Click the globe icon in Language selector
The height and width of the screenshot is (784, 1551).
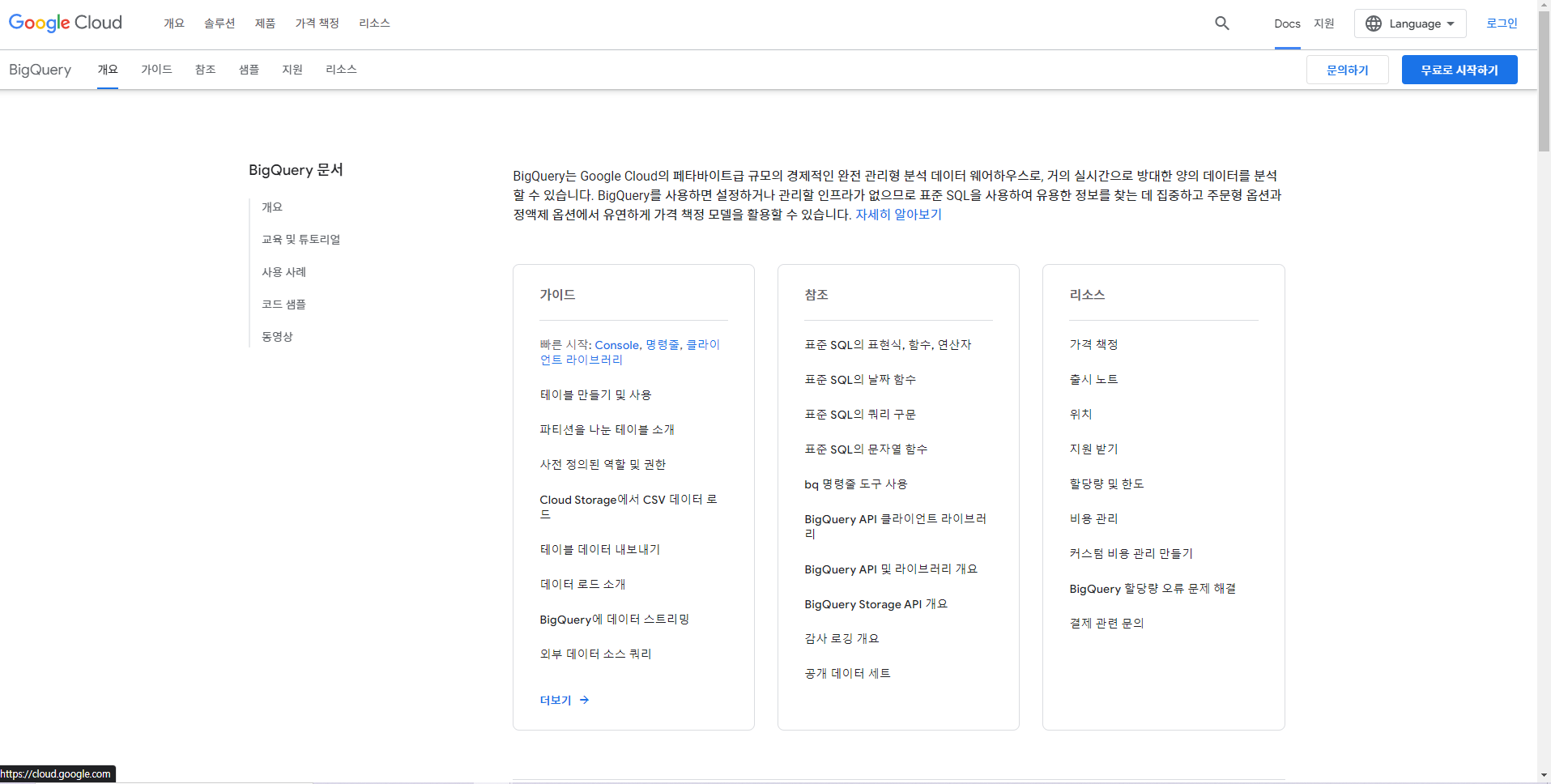pyautogui.click(x=1374, y=23)
